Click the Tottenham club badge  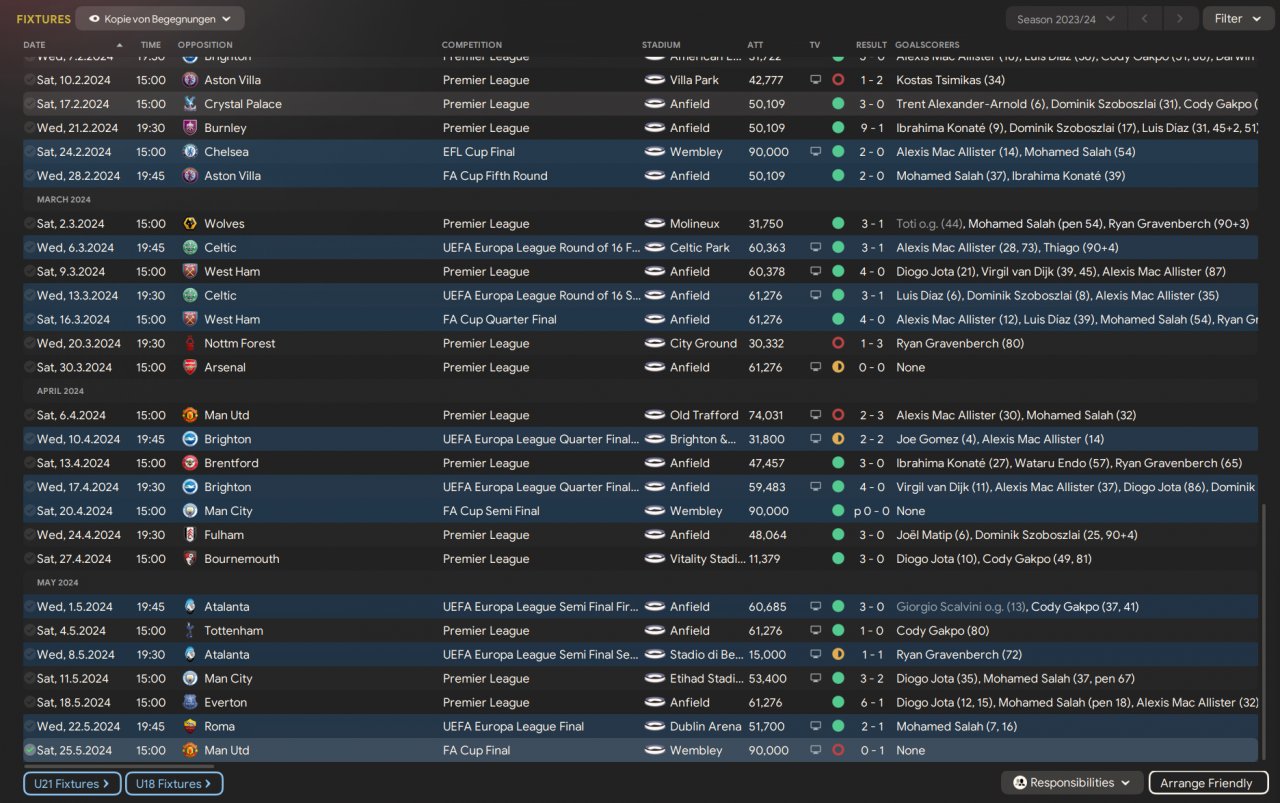tap(190, 631)
